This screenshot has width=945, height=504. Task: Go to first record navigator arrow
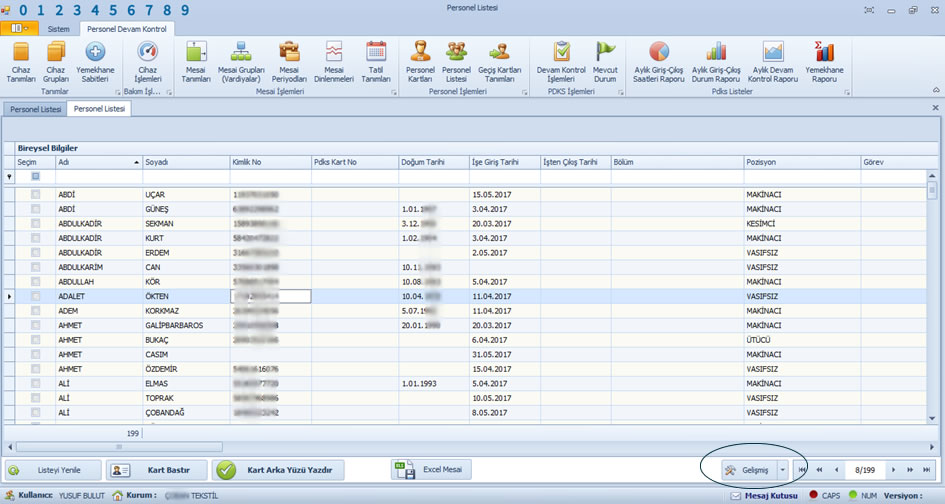coord(802,470)
